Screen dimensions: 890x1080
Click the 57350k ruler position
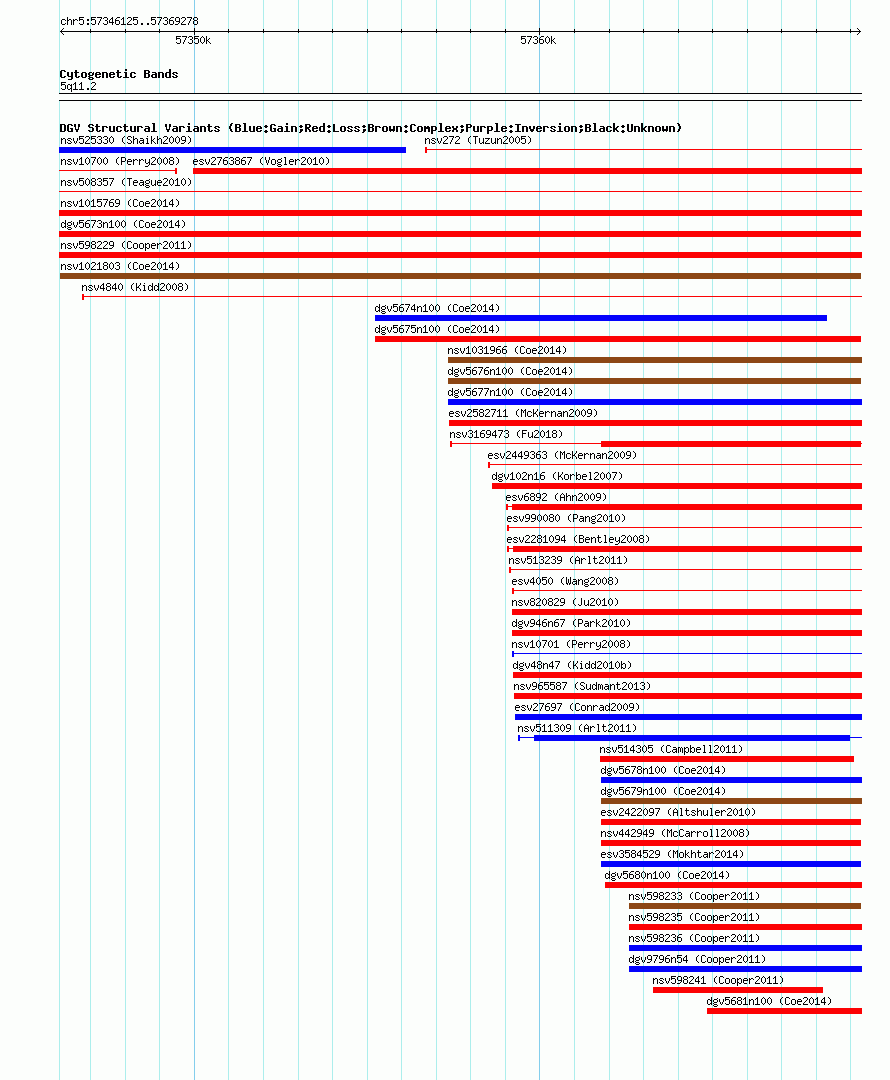point(194,41)
